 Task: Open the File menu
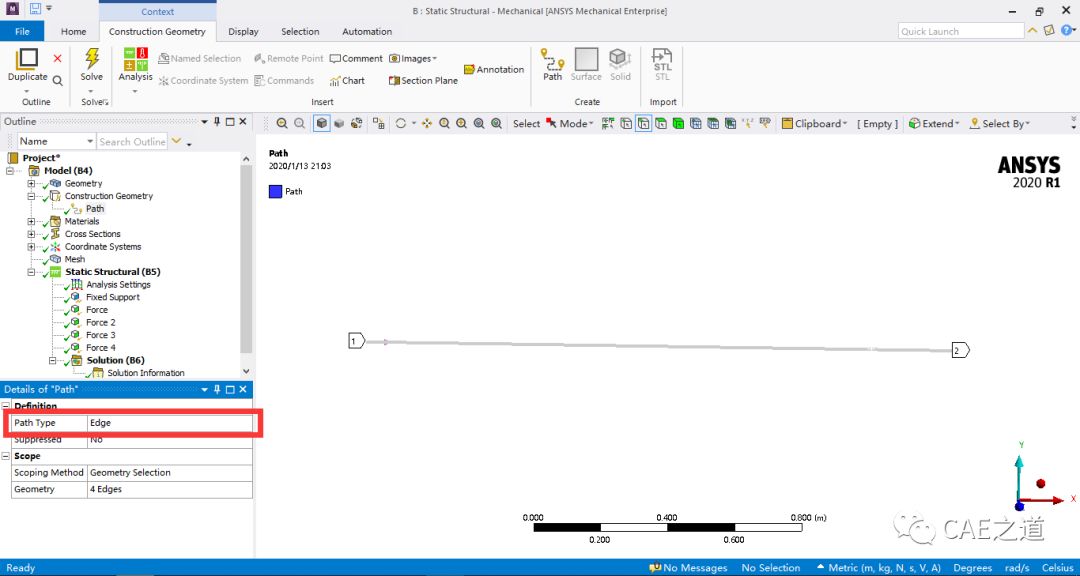[x=22, y=32]
